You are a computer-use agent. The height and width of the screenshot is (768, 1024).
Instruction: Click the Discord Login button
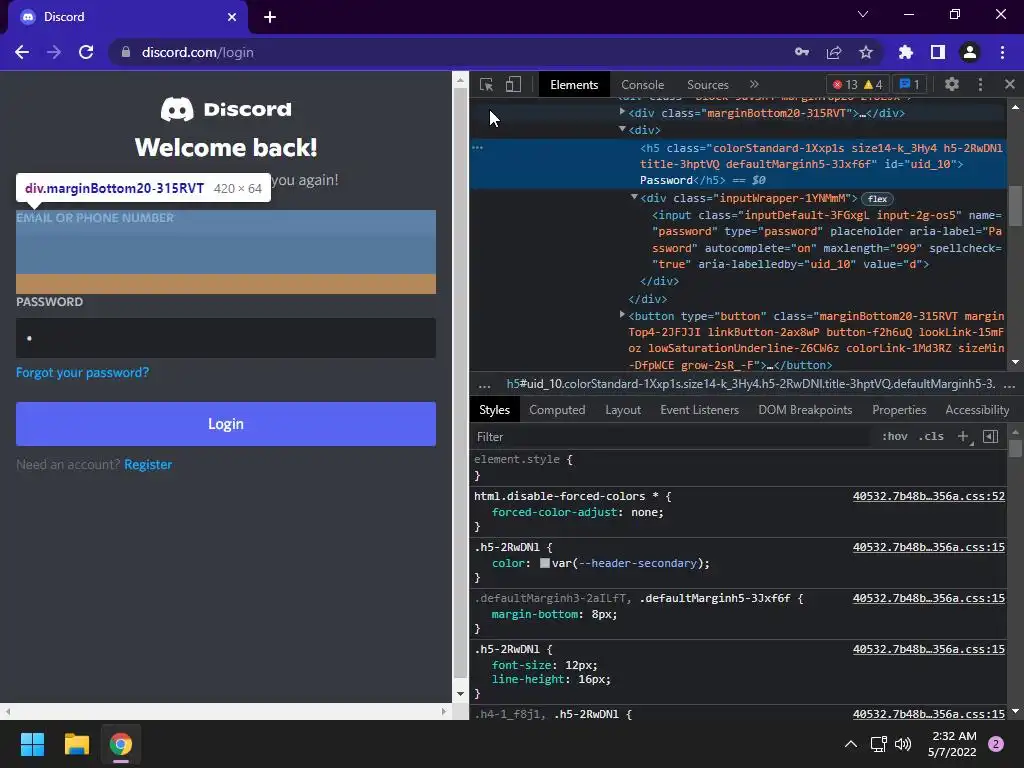[x=226, y=424]
